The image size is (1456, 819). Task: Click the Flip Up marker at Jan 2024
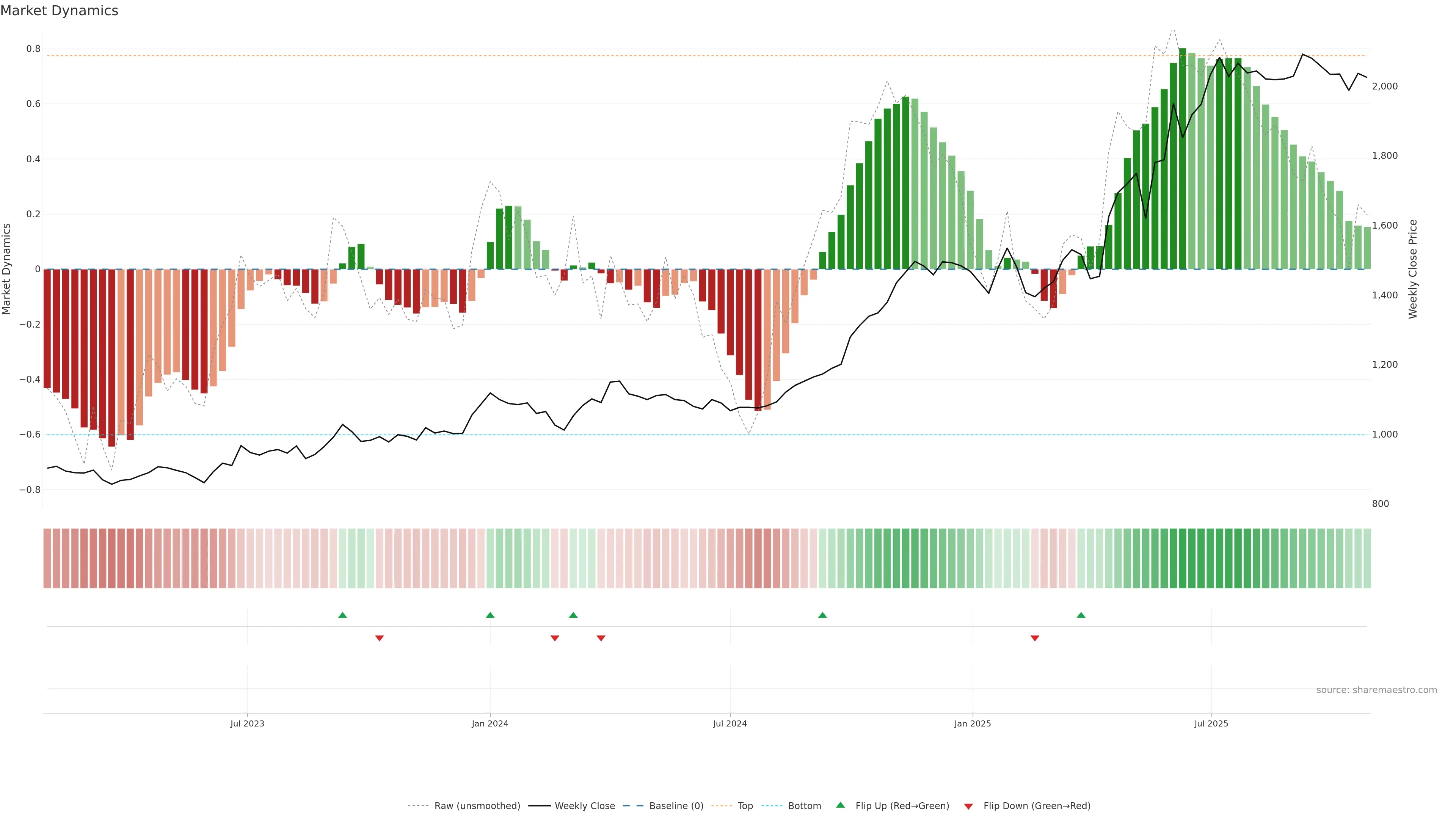pos(490,615)
